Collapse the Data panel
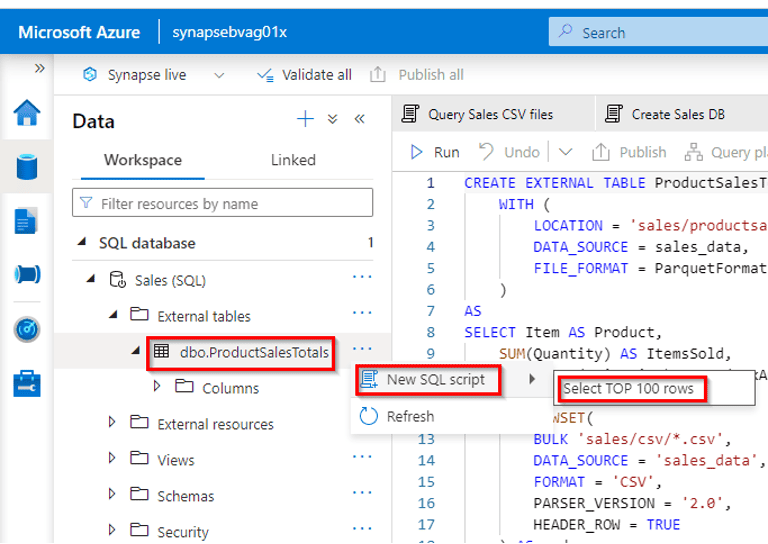The height and width of the screenshot is (544, 768). coord(360,119)
